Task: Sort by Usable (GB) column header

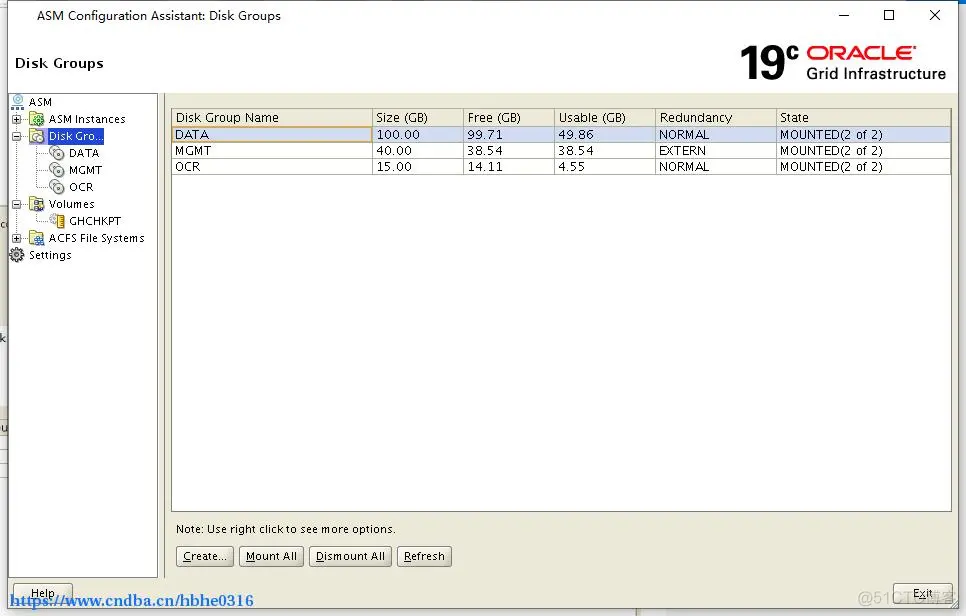Action: pos(605,118)
